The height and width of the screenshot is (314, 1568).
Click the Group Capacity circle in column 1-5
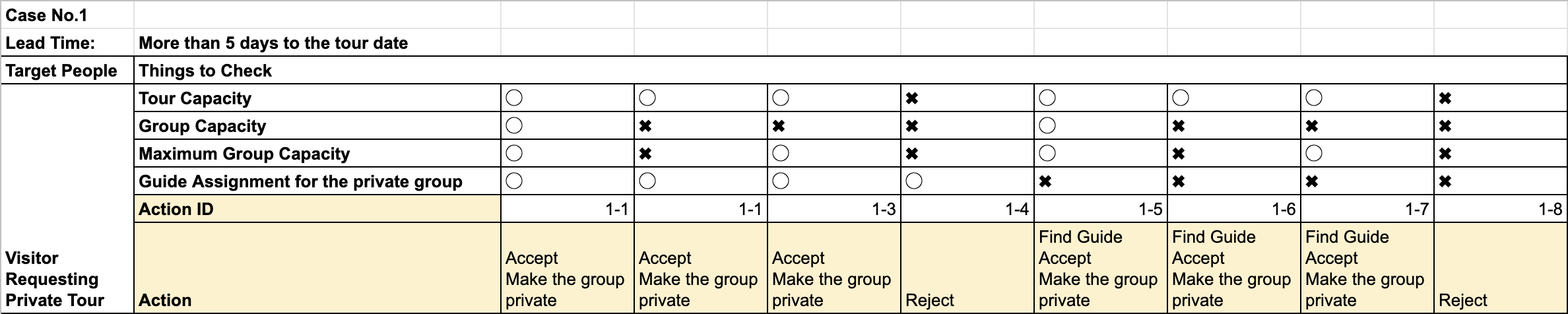1047,126
